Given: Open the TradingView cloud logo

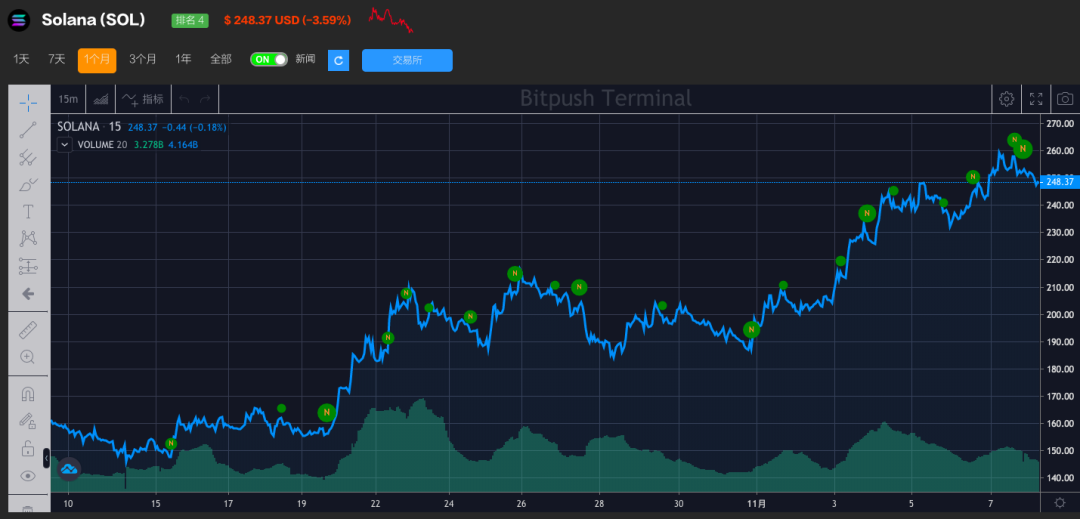Looking at the screenshot, I should point(70,469).
